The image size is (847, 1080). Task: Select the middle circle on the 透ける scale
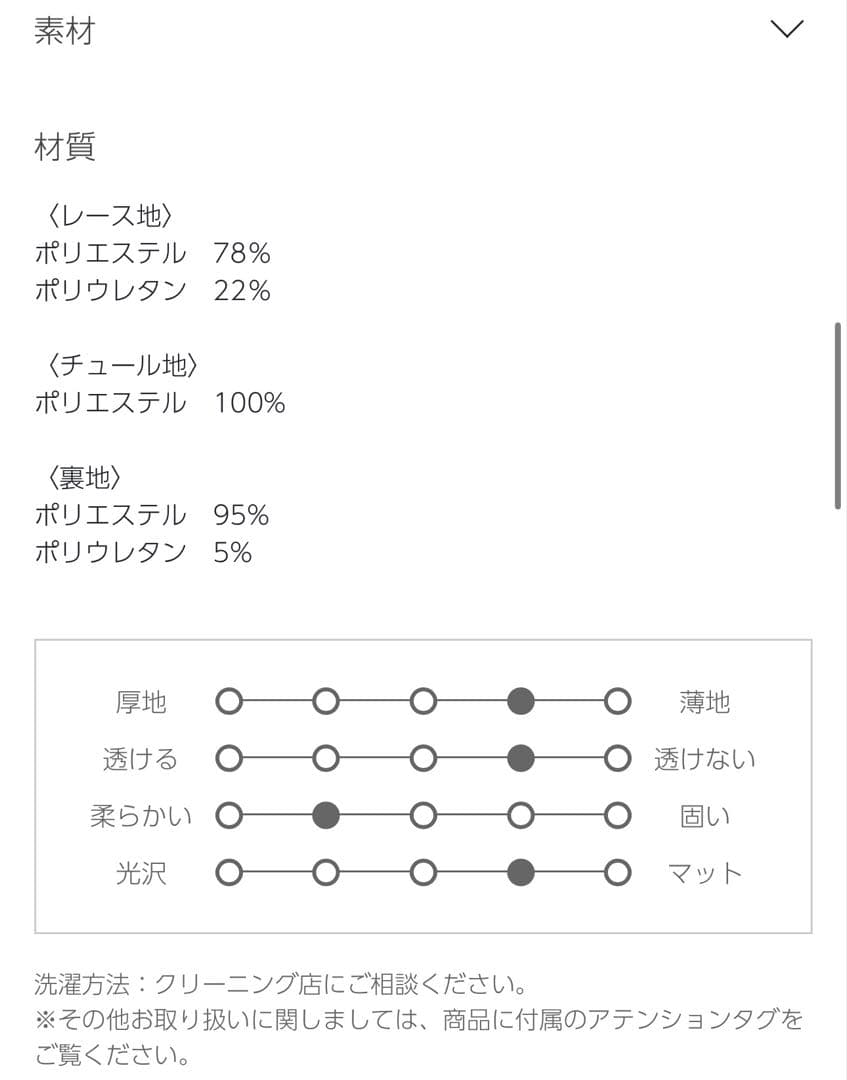point(422,758)
